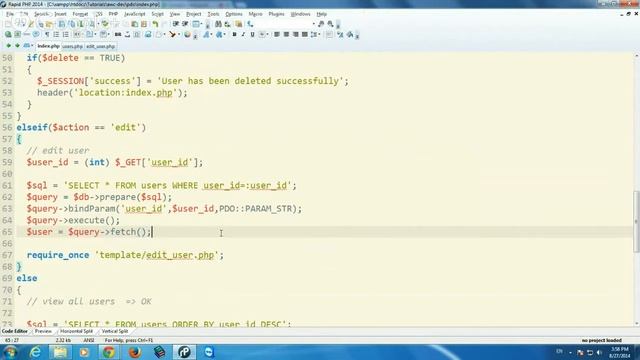Viewport: 640px width, 360px height.
Task: Open dropdown arrow next to the tab history icon
Action: [32, 46]
